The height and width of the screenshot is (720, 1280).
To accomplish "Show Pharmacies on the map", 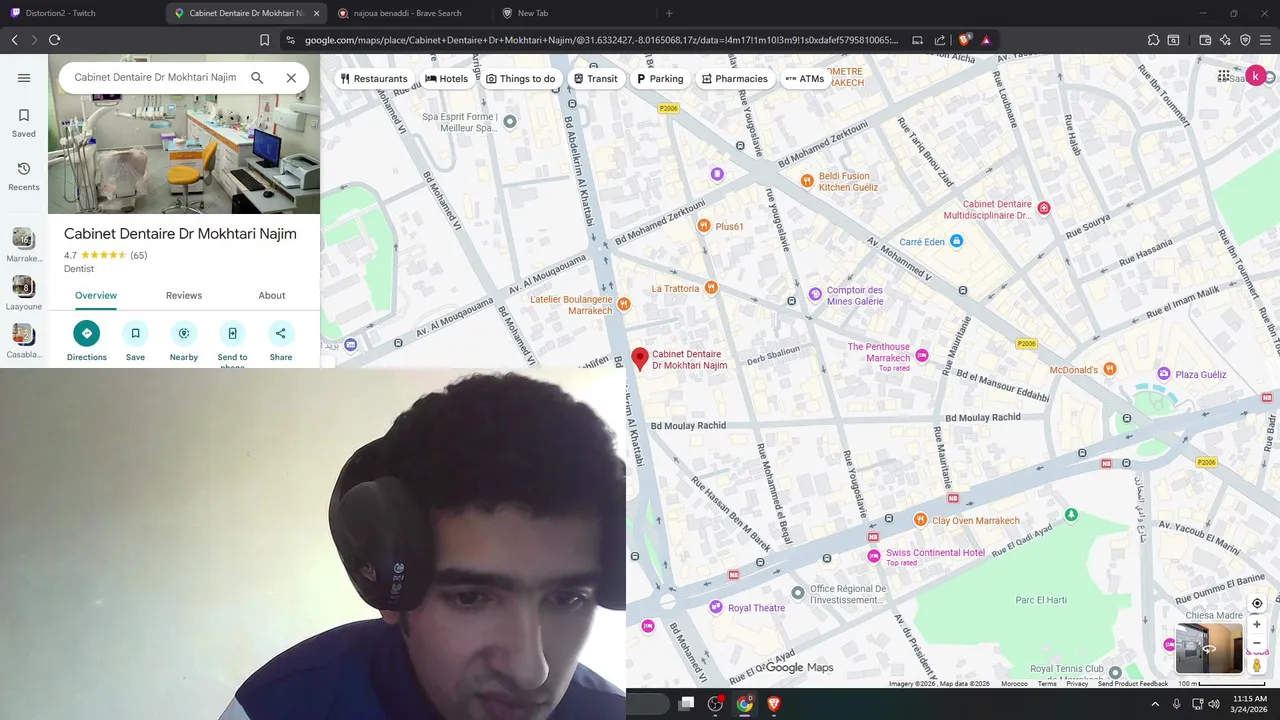I will point(735,78).
